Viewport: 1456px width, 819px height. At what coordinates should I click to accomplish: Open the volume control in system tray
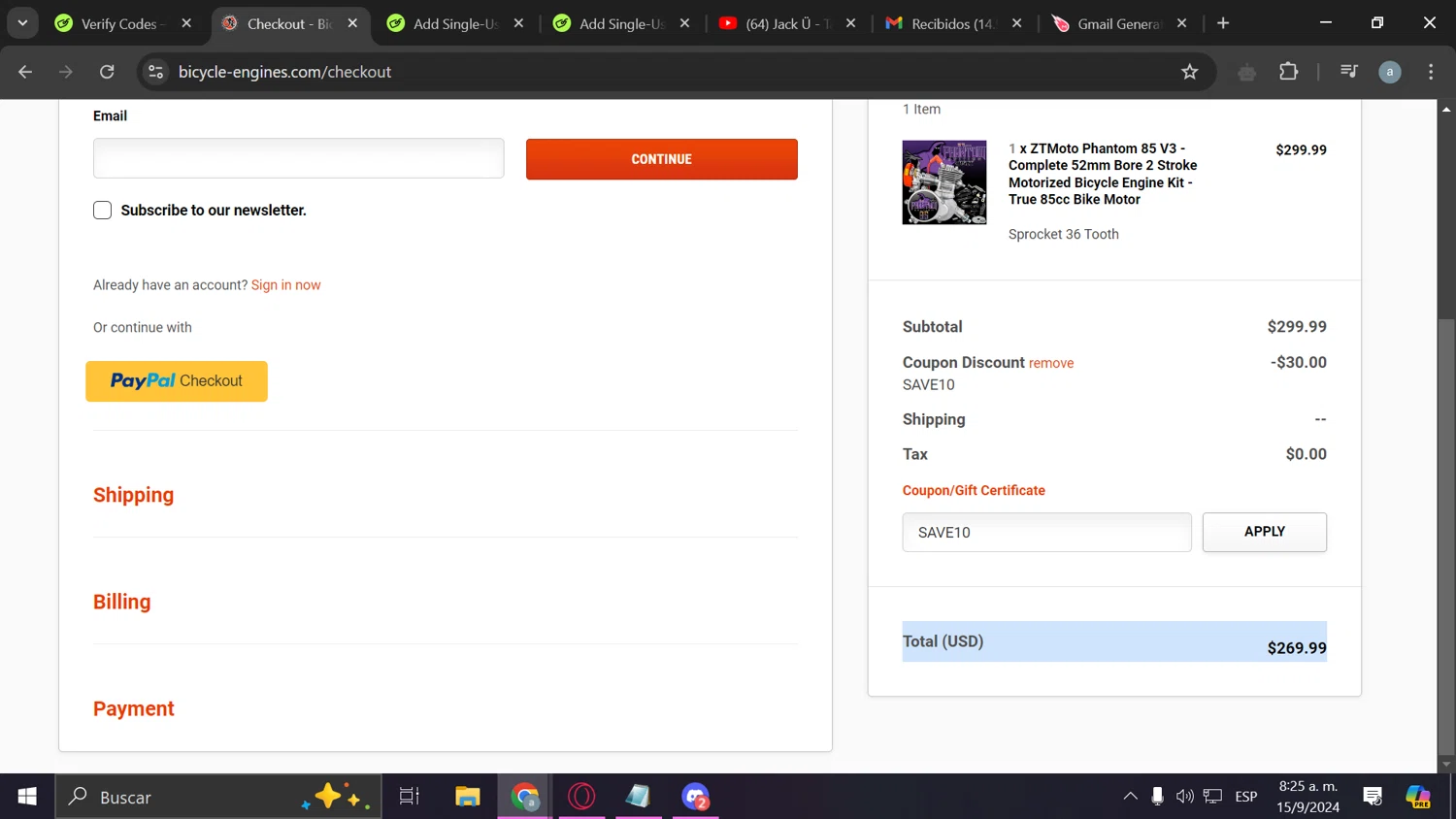pos(1184,797)
